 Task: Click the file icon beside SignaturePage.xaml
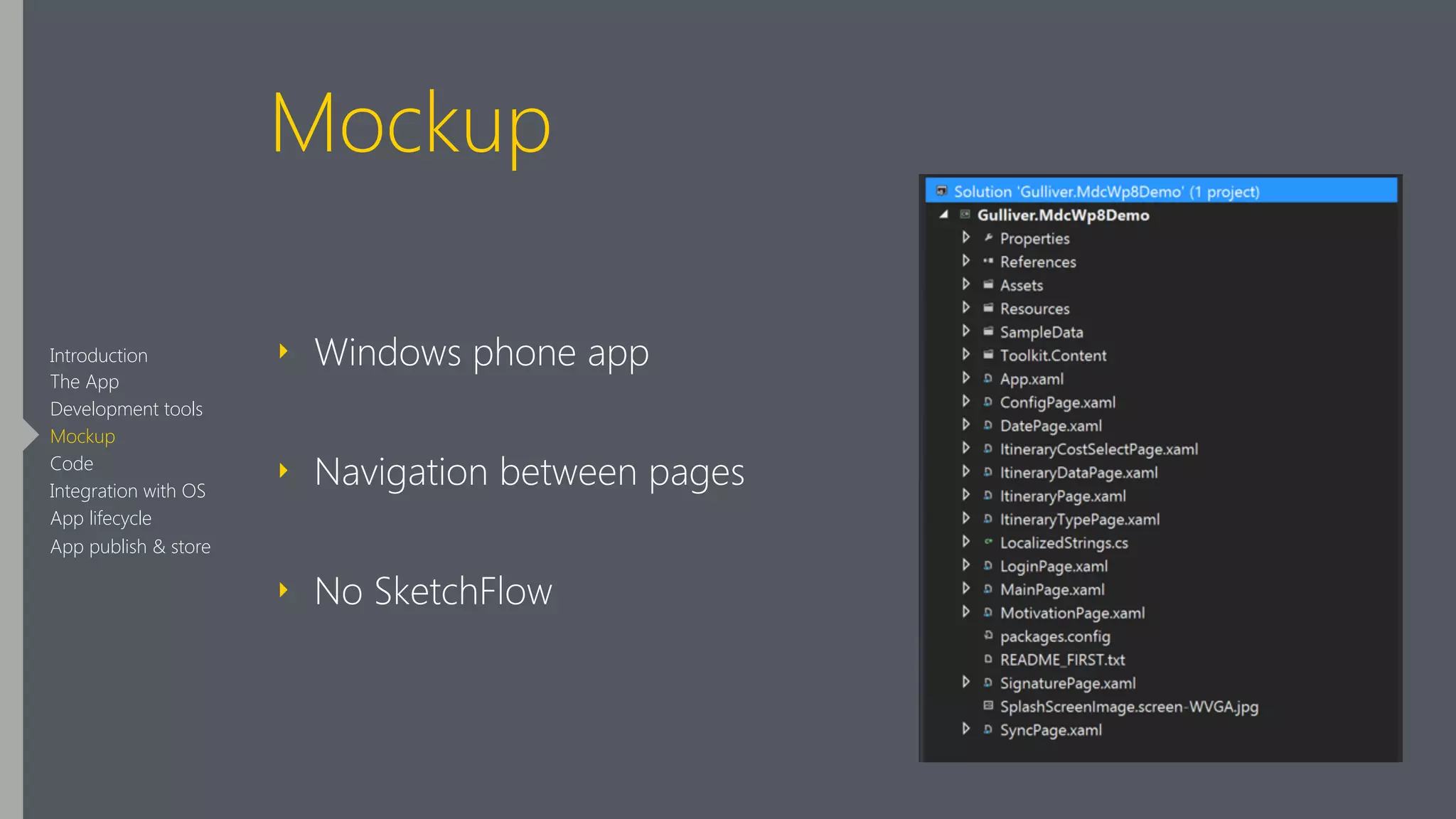(988, 682)
